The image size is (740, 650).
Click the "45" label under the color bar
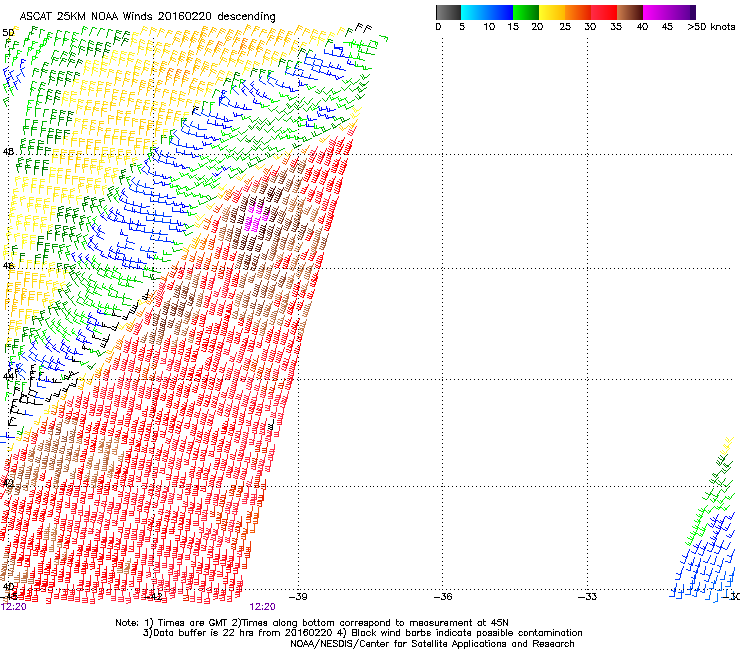[667, 27]
